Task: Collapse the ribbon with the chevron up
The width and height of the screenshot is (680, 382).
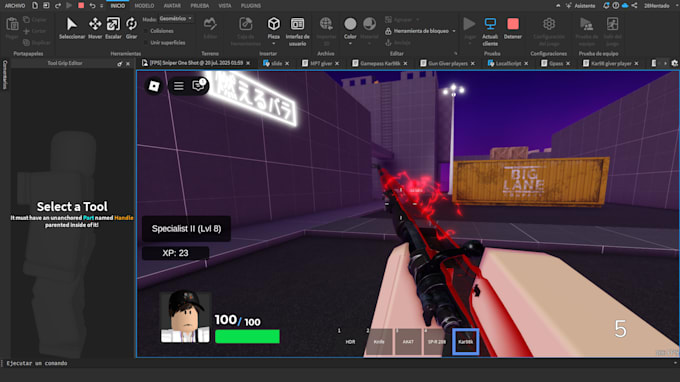Action: 558,6
